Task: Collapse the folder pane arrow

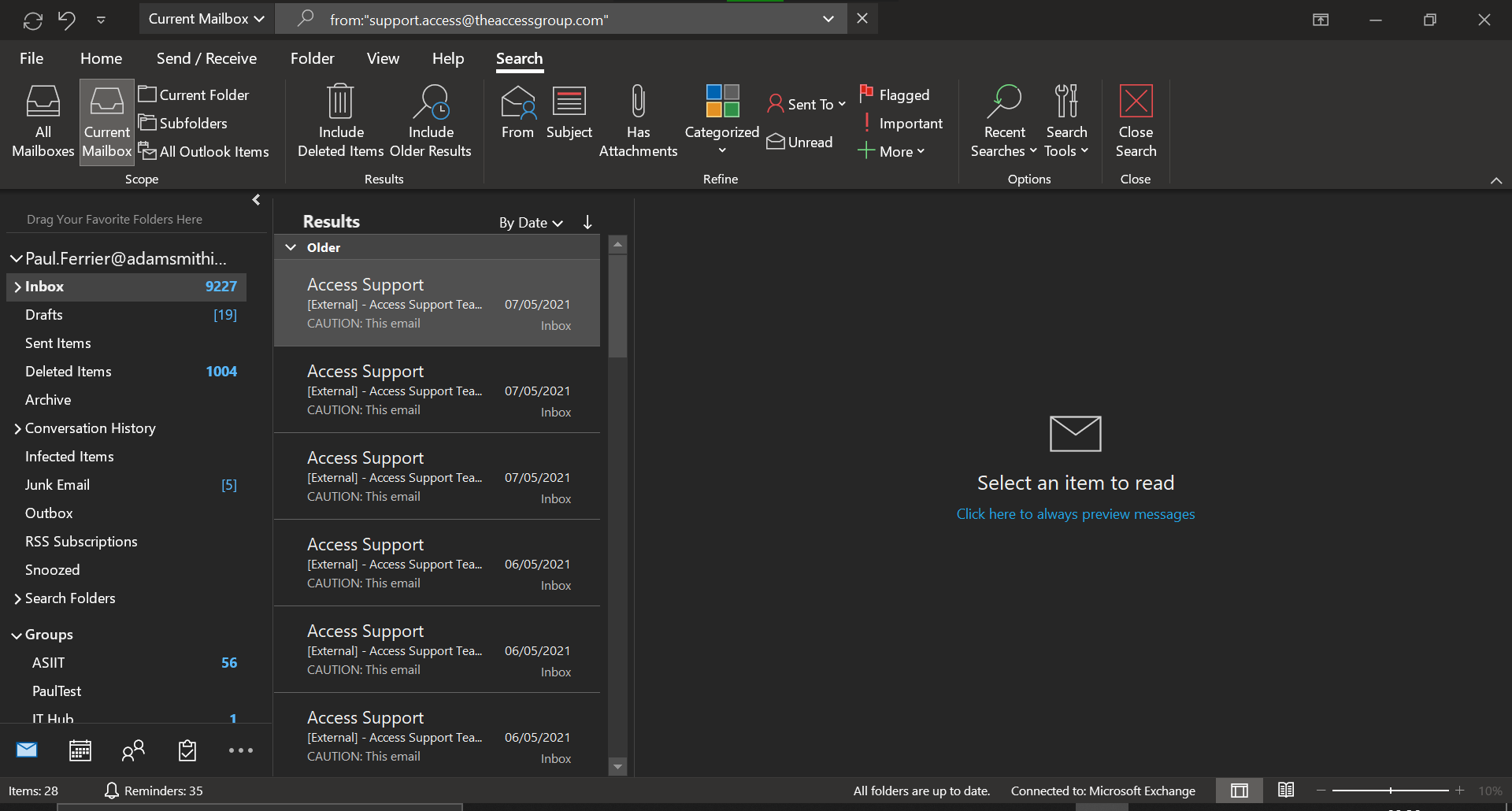Action: [x=256, y=200]
